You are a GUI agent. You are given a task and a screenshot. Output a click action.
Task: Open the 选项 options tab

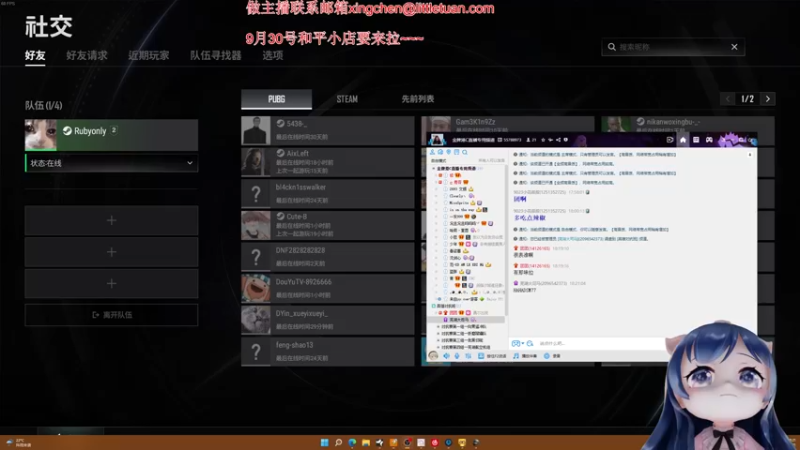272,55
